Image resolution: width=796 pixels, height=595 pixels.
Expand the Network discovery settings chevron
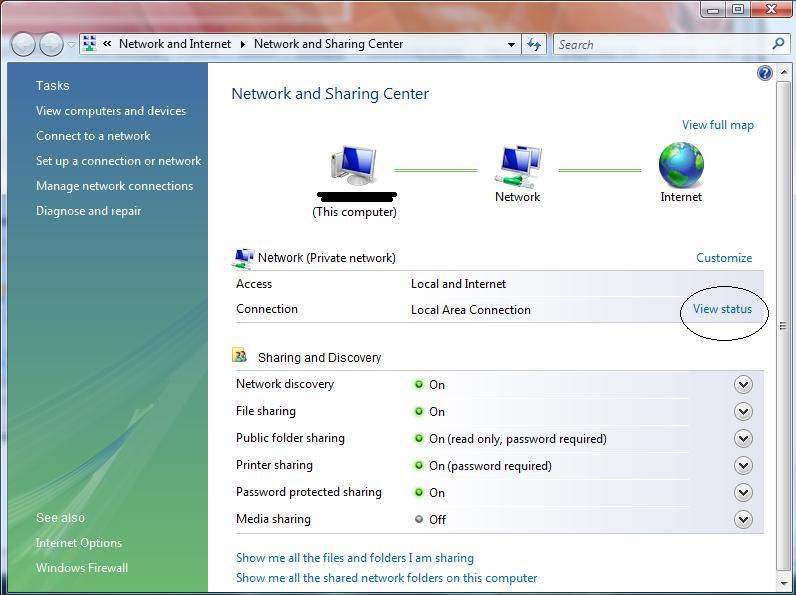743,384
